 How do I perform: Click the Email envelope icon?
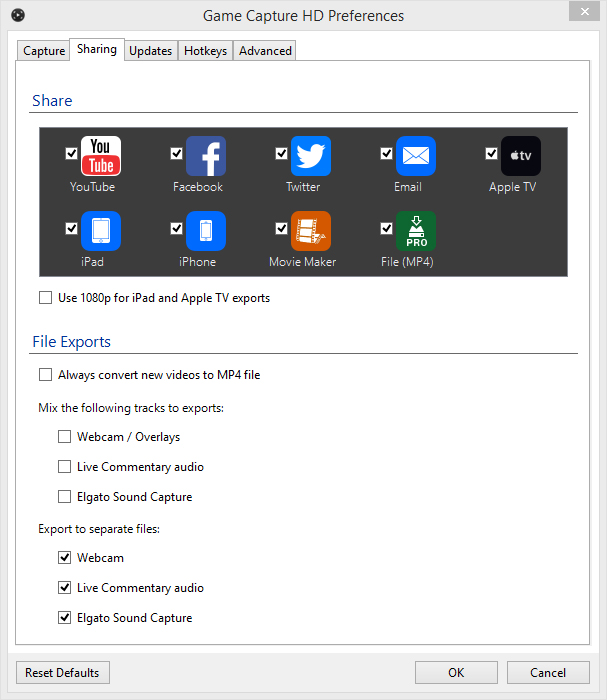(415, 156)
